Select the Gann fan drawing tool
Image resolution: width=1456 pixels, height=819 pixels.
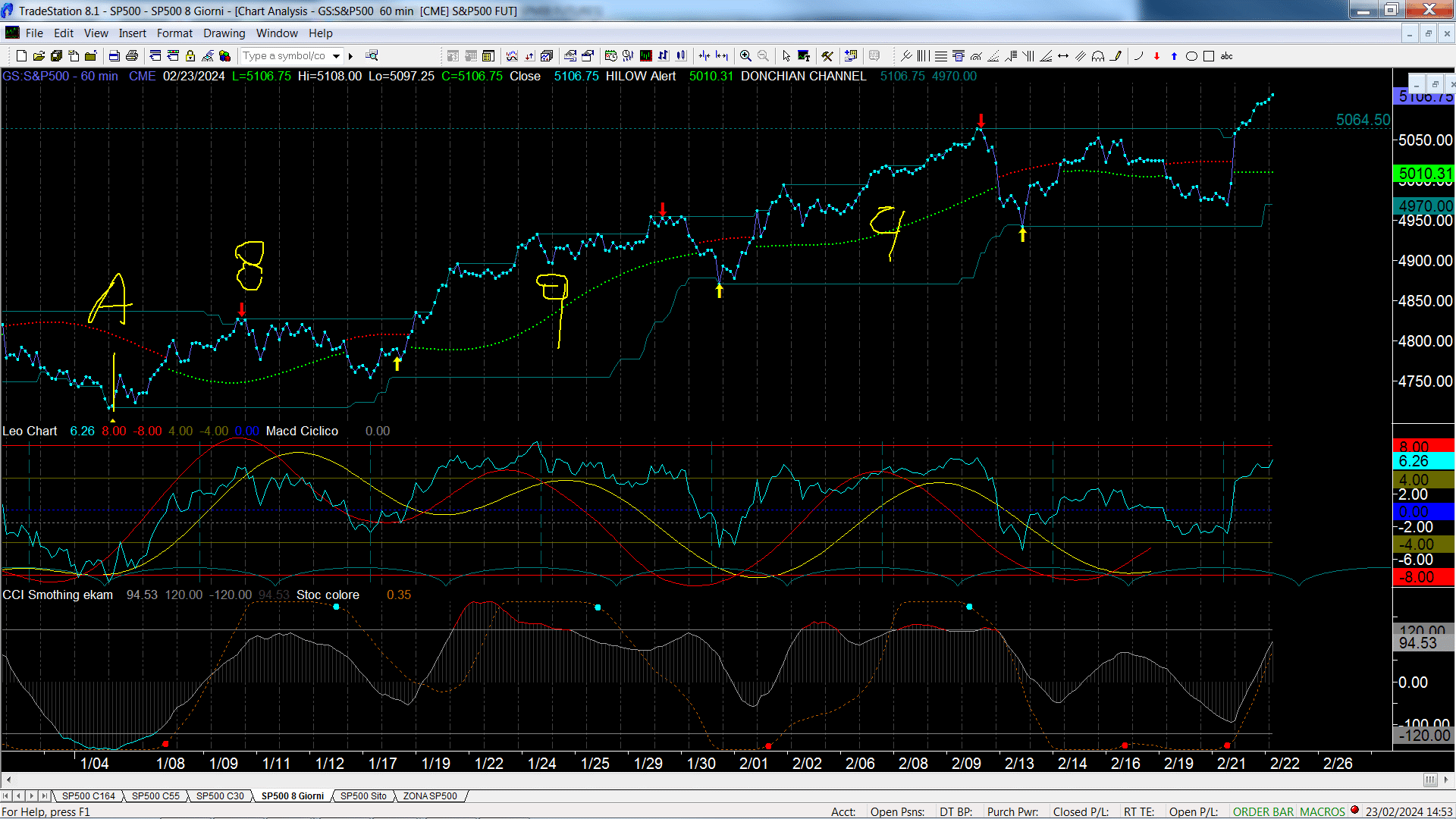[x=1046, y=56]
